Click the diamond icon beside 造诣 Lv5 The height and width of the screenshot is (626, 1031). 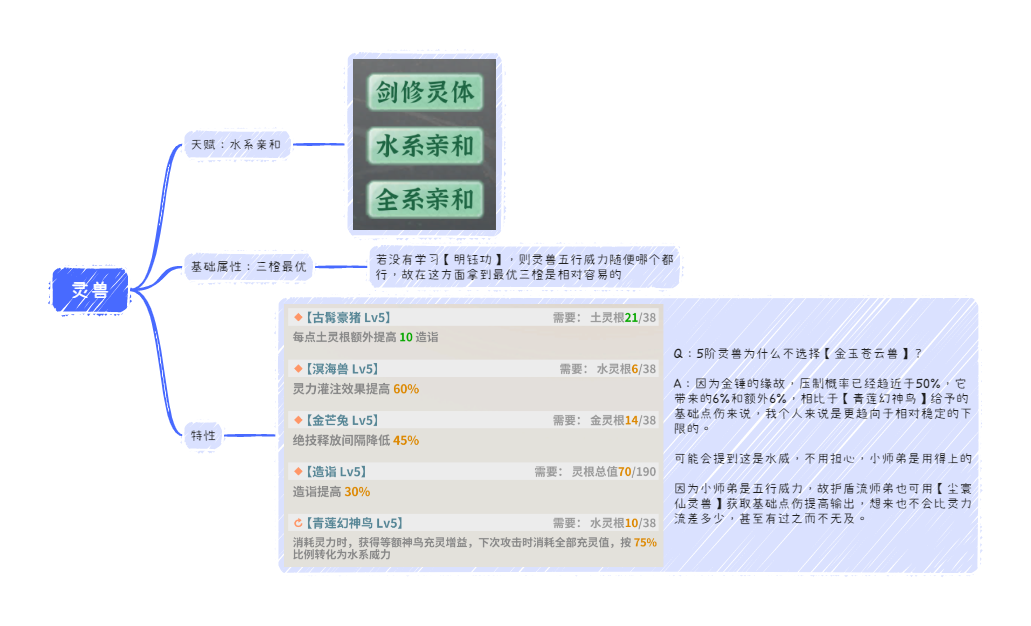(x=298, y=471)
